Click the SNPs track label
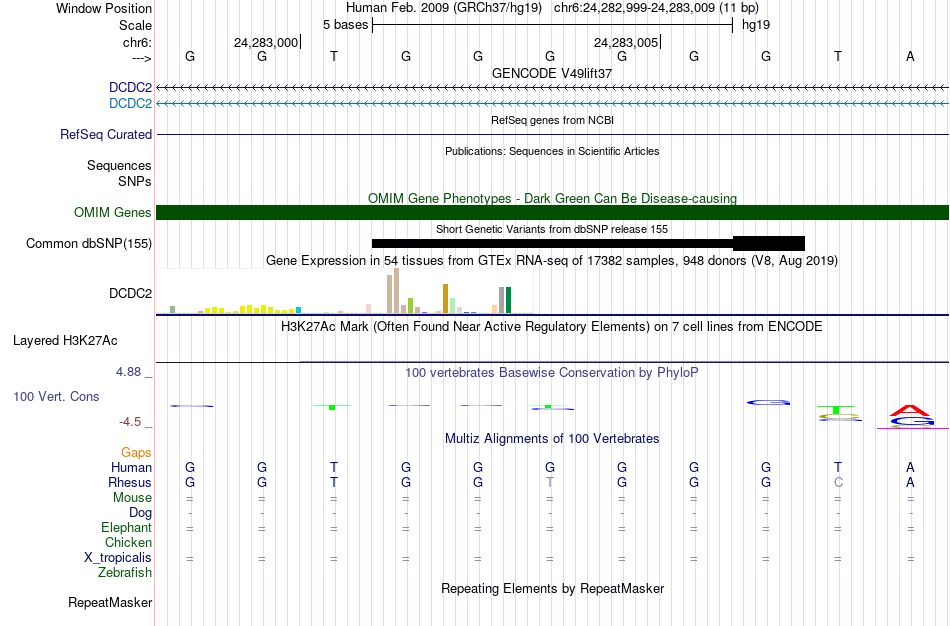 [135, 181]
